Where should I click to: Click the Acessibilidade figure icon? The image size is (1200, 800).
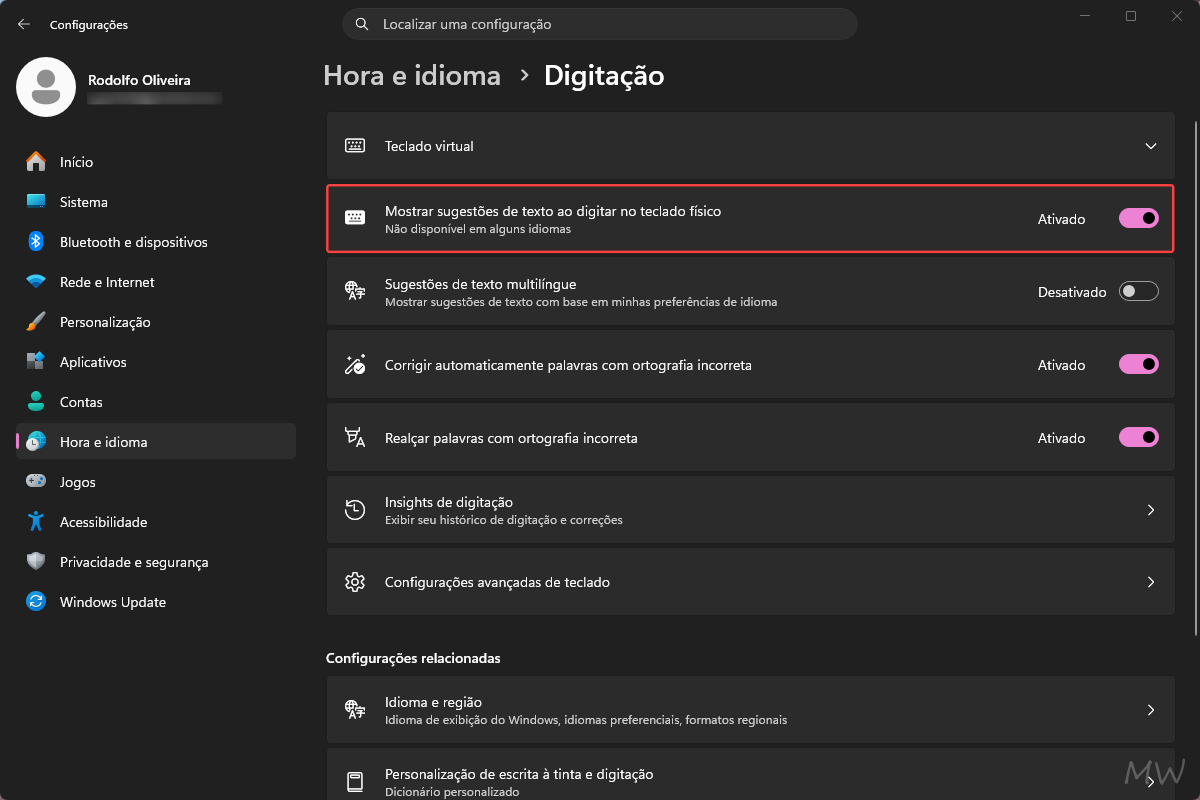[x=36, y=522]
